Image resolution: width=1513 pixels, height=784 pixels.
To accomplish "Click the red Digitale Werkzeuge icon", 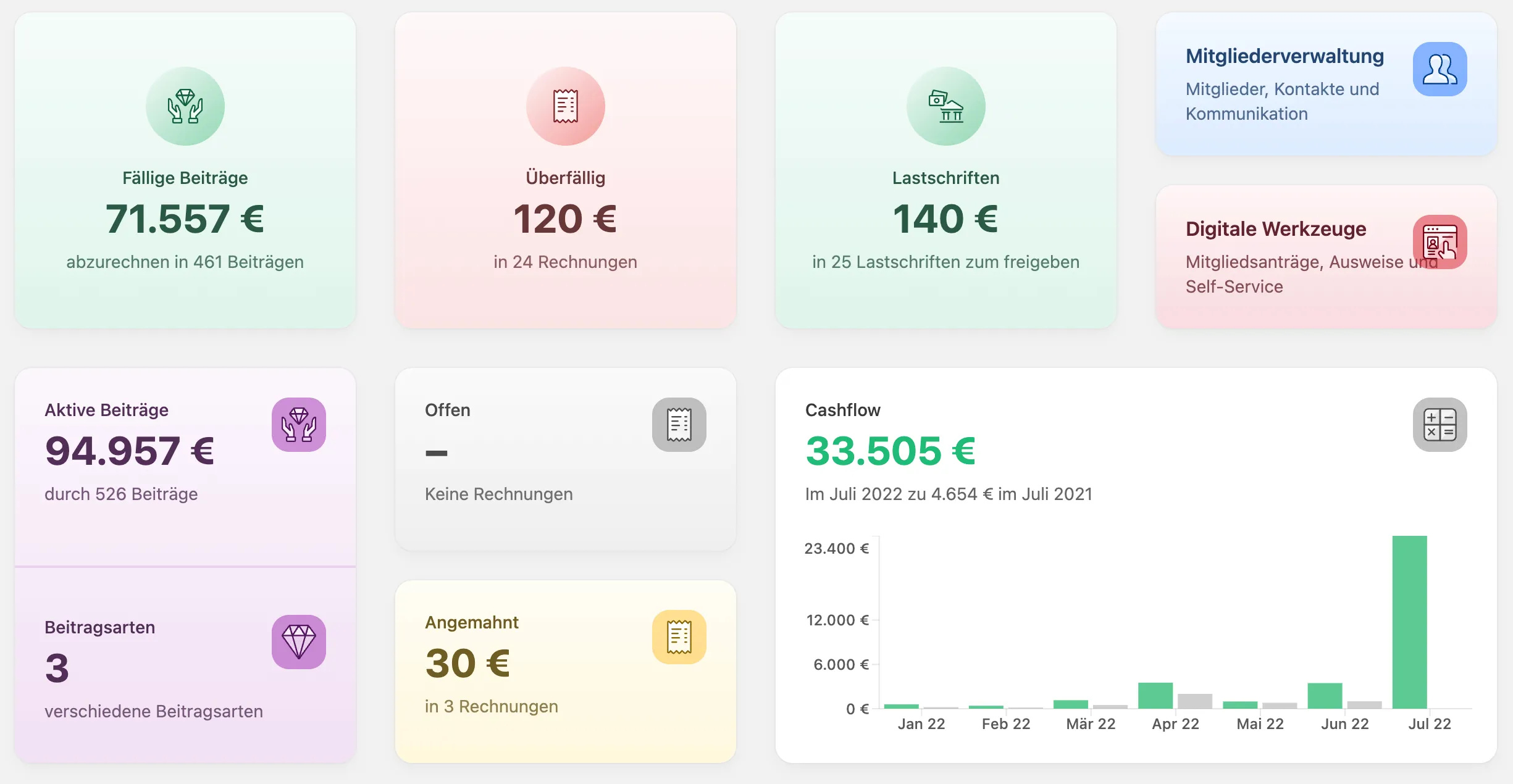I will [1440, 242].
